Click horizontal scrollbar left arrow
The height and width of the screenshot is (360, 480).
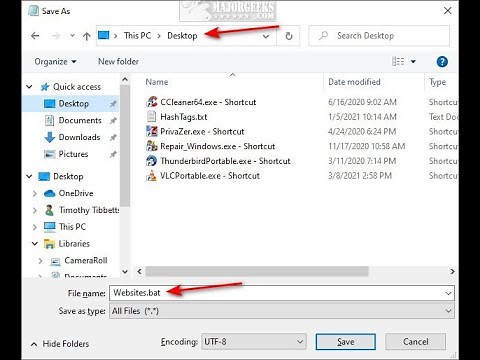tap(139, 271)
